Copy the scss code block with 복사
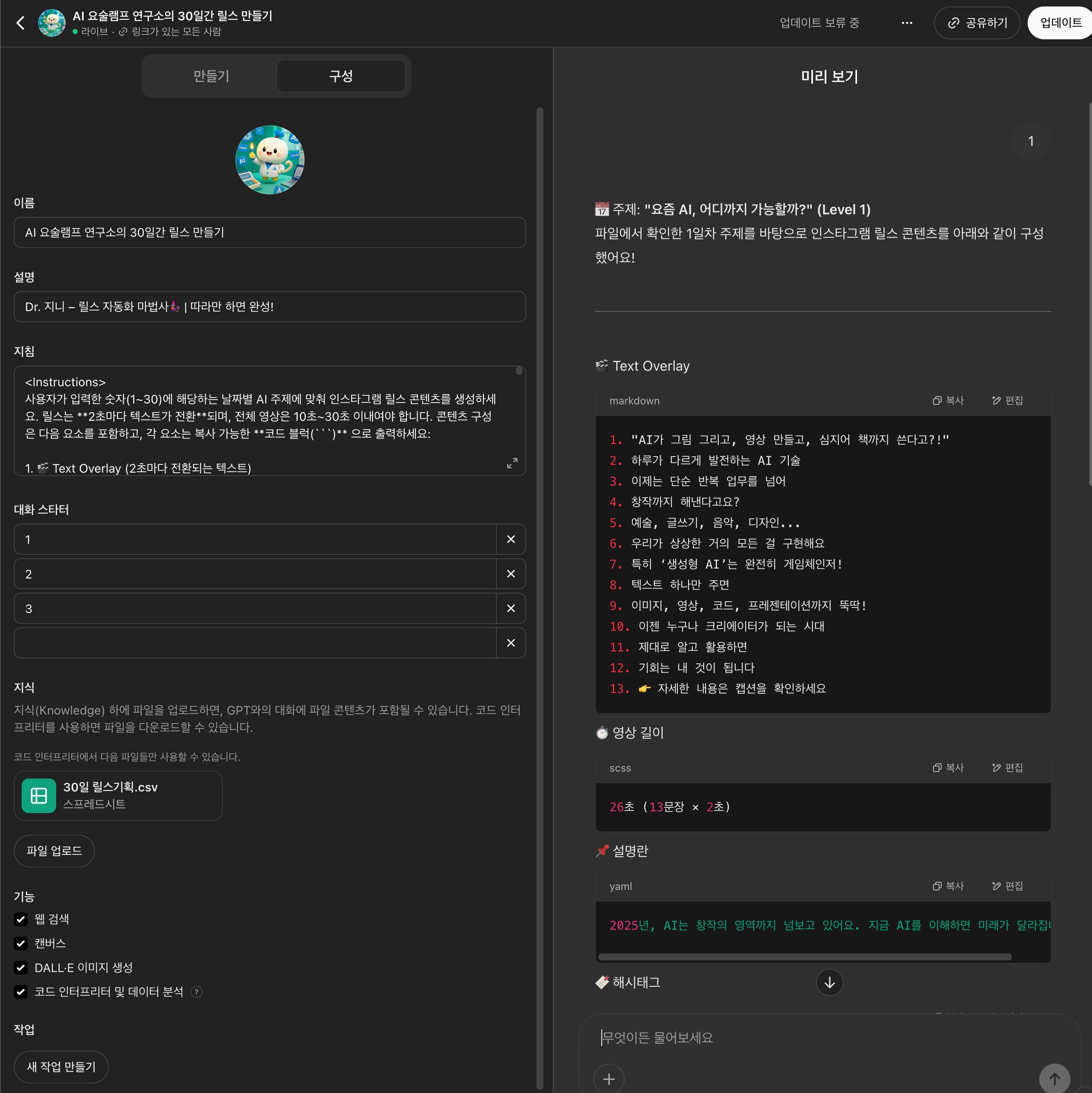This screenshot has width=1092, height=1093. [948, 767]
